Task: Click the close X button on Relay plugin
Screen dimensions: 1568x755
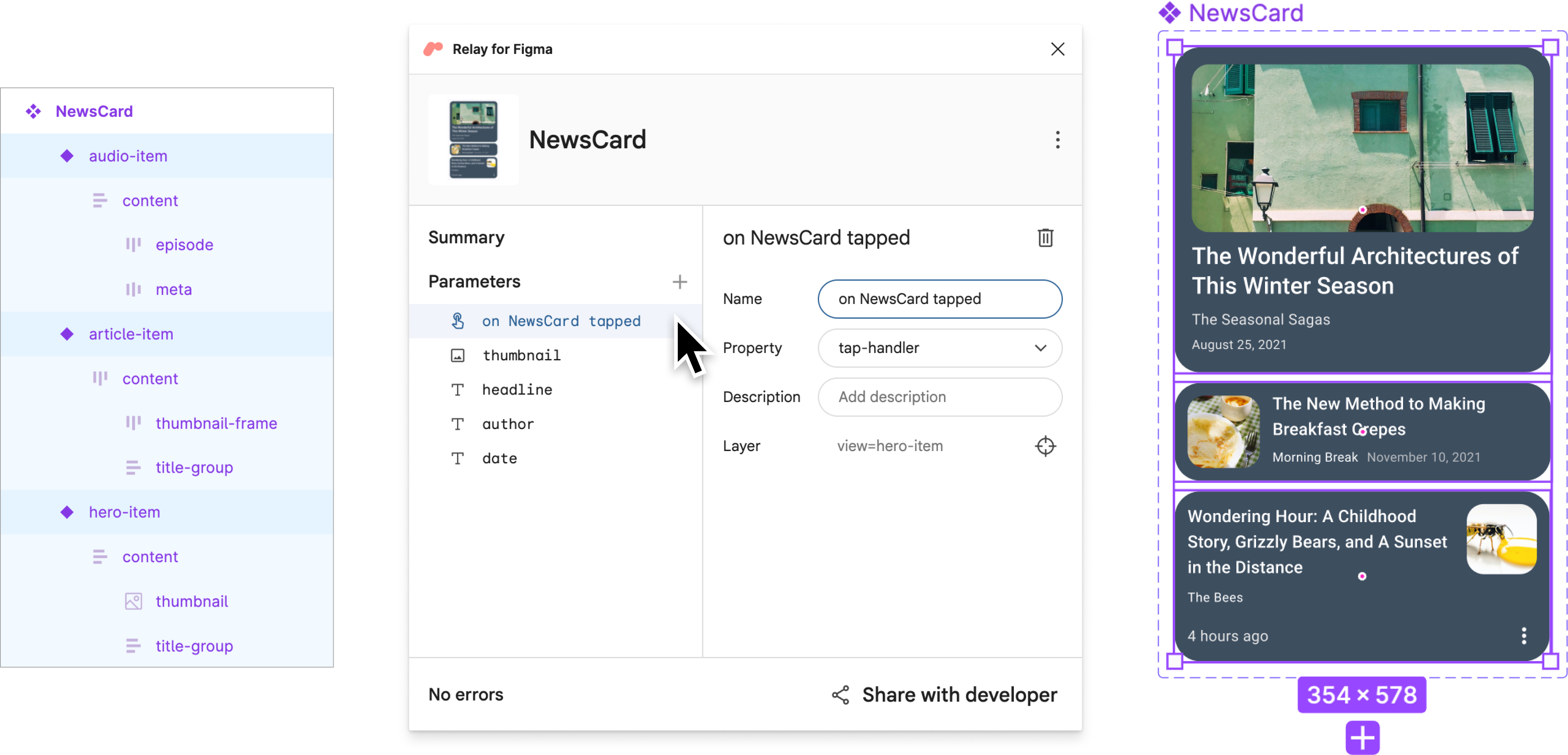Action: 1057,49
